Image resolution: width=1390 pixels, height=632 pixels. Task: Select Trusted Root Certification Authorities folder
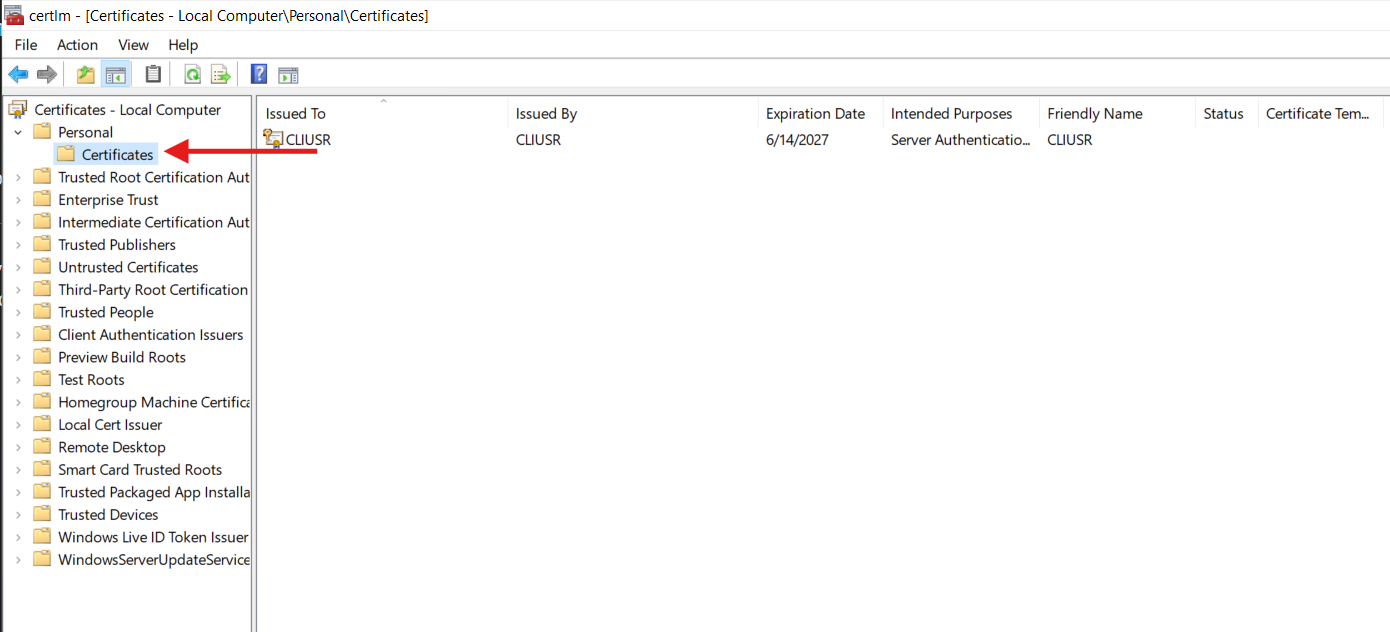pos(153,177)
